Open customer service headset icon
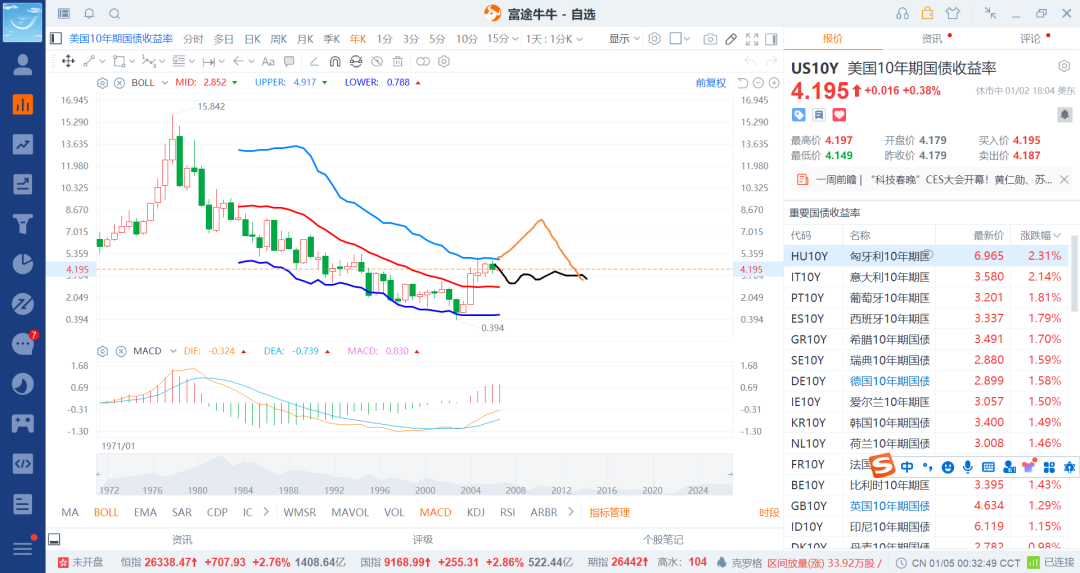 pos(902,13)
